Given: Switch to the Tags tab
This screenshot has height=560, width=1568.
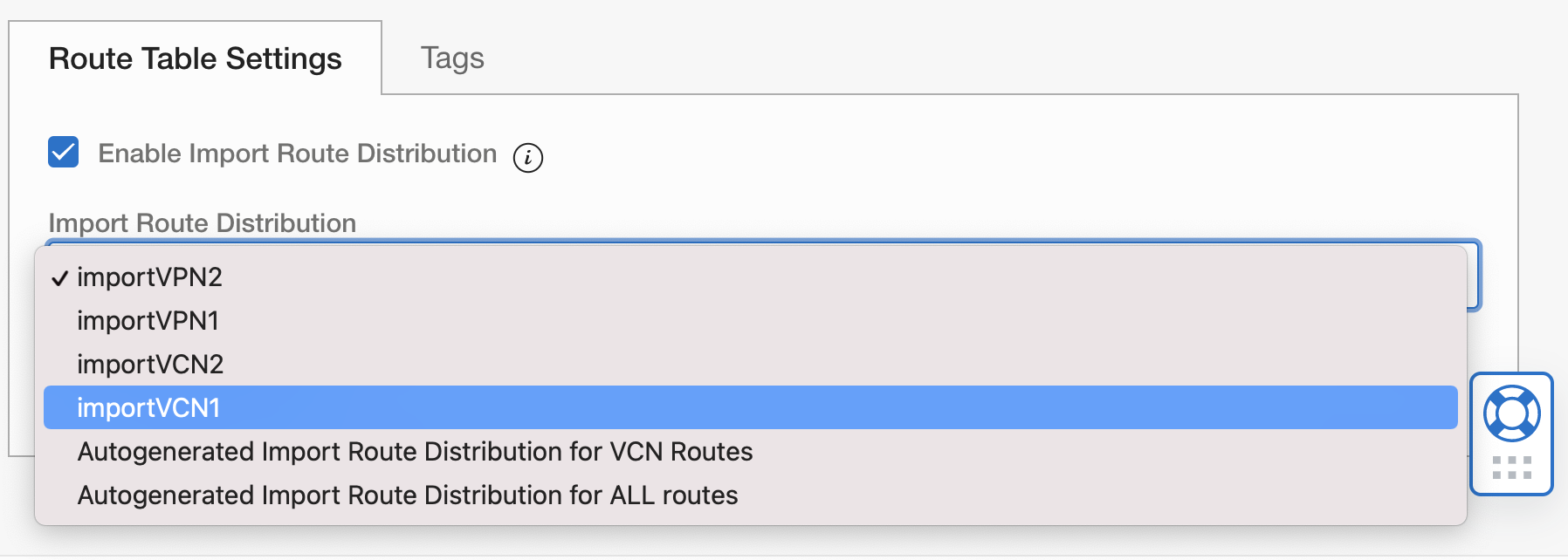Looking at the screenshot, I should coord(451,58).
